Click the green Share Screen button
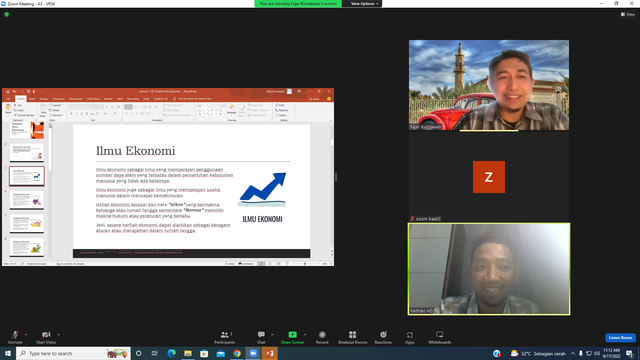The height and width of the screenshot is (360, 640). tap(292, 337)
